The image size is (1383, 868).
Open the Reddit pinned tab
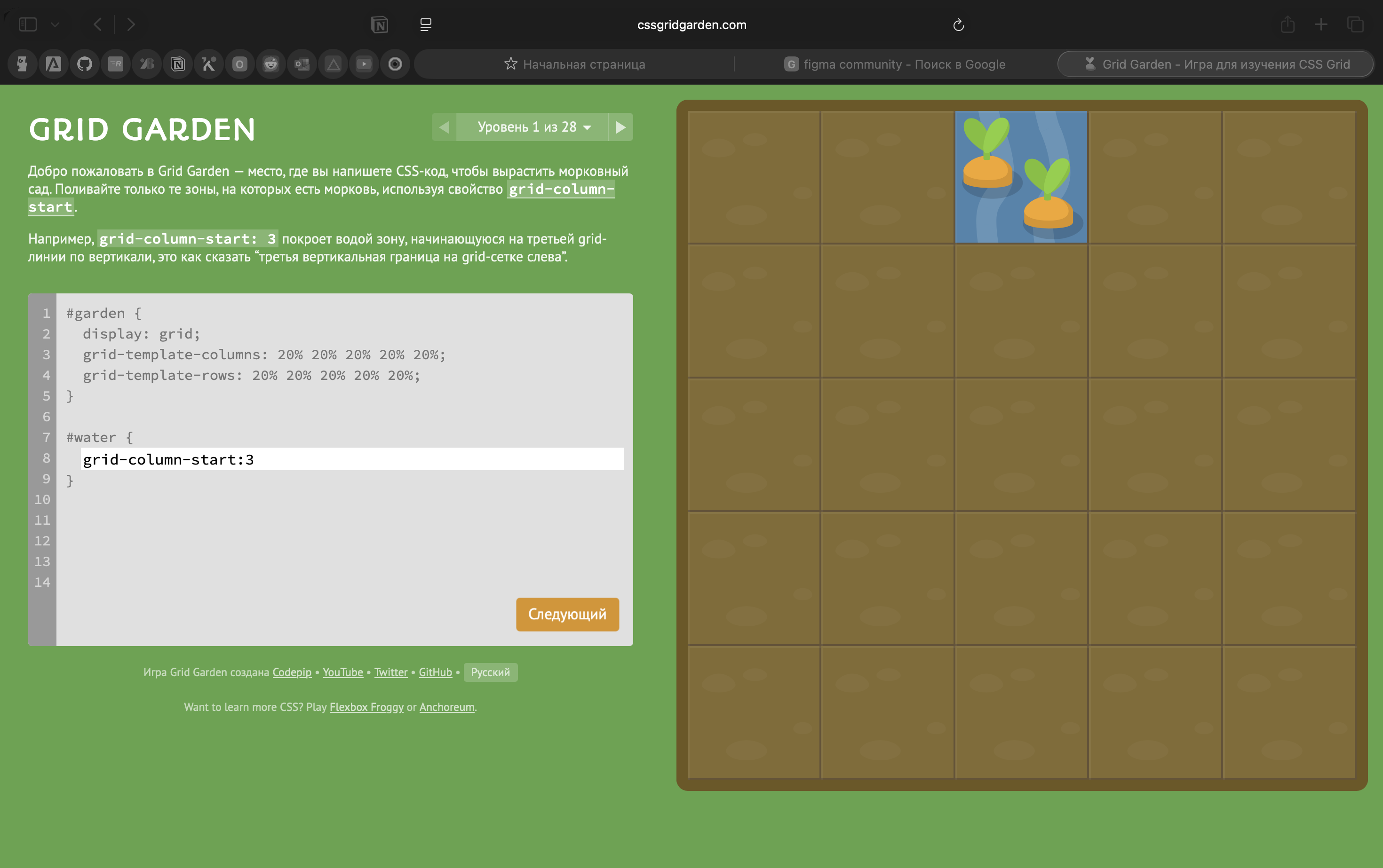click(270, 64)
